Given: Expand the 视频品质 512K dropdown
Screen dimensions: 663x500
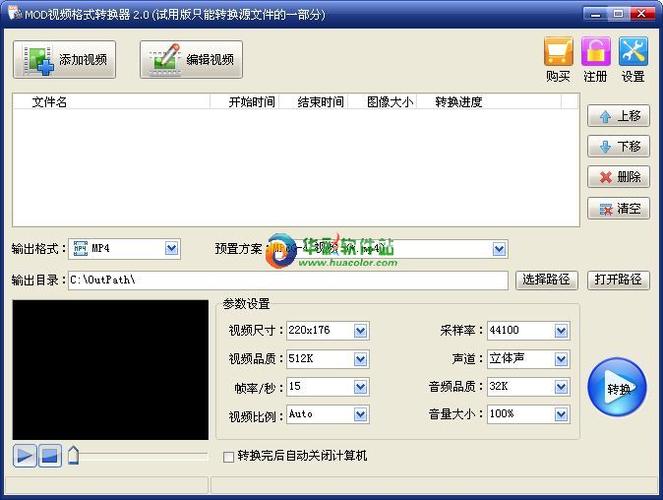Looking at the screenshot, I should [361, 359].
